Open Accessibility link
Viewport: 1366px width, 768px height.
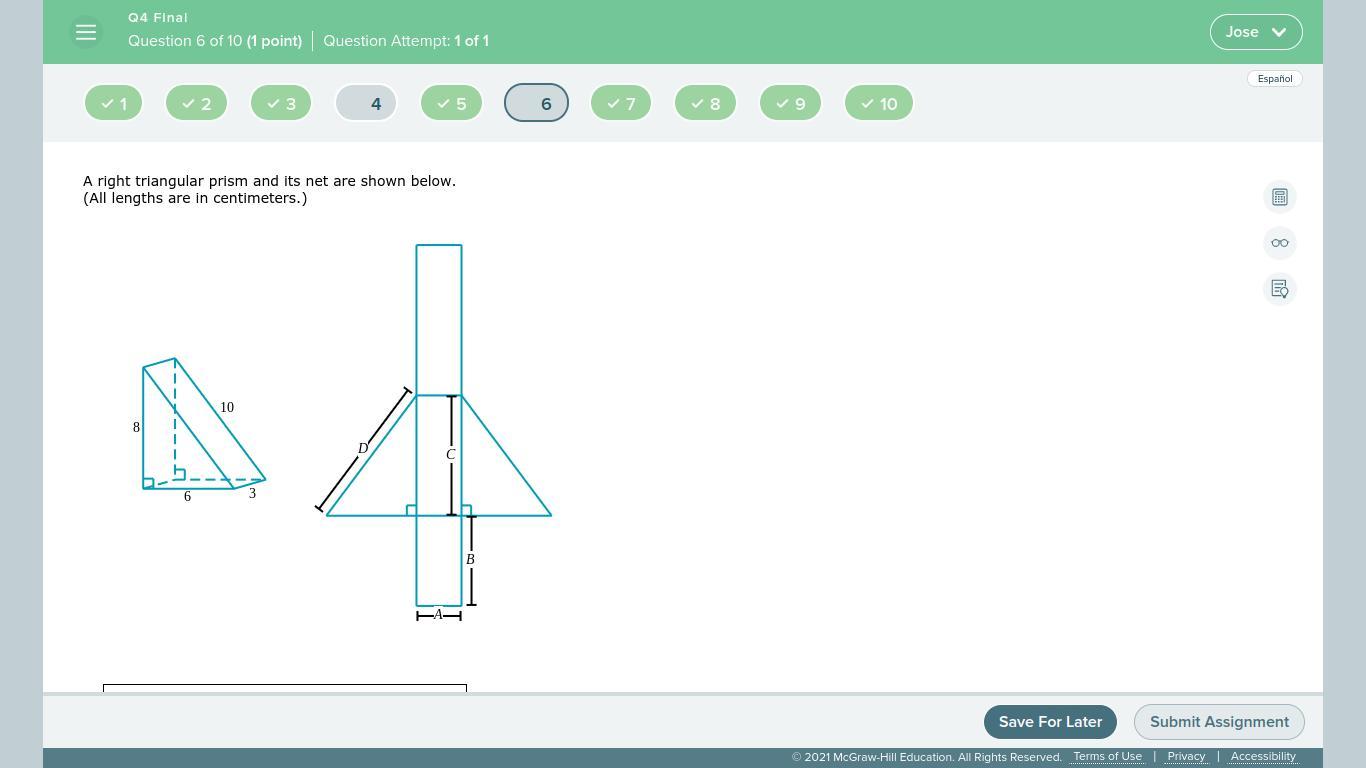click(1263, 757)
